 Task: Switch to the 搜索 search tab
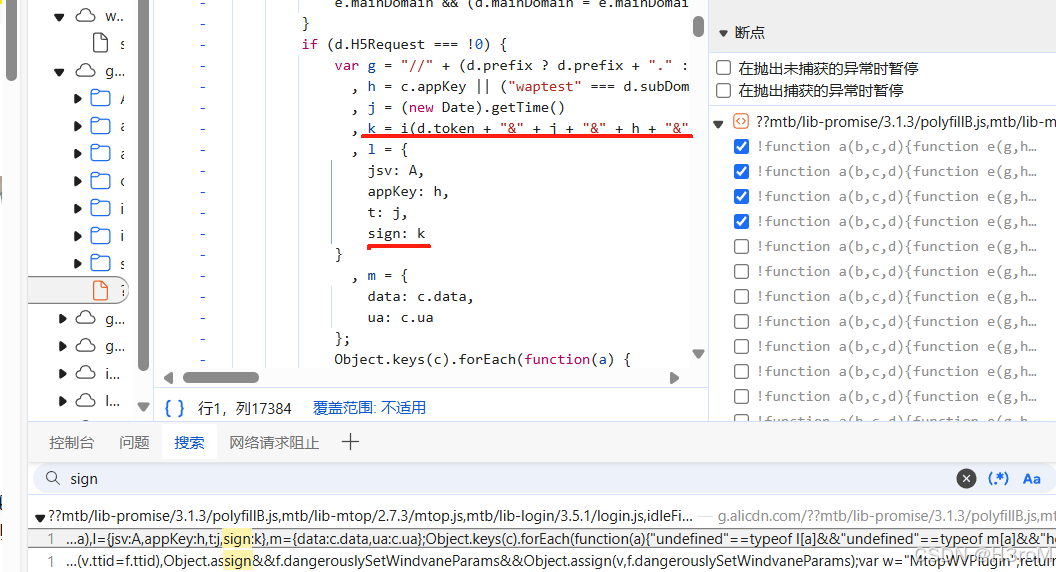(189, 443)
